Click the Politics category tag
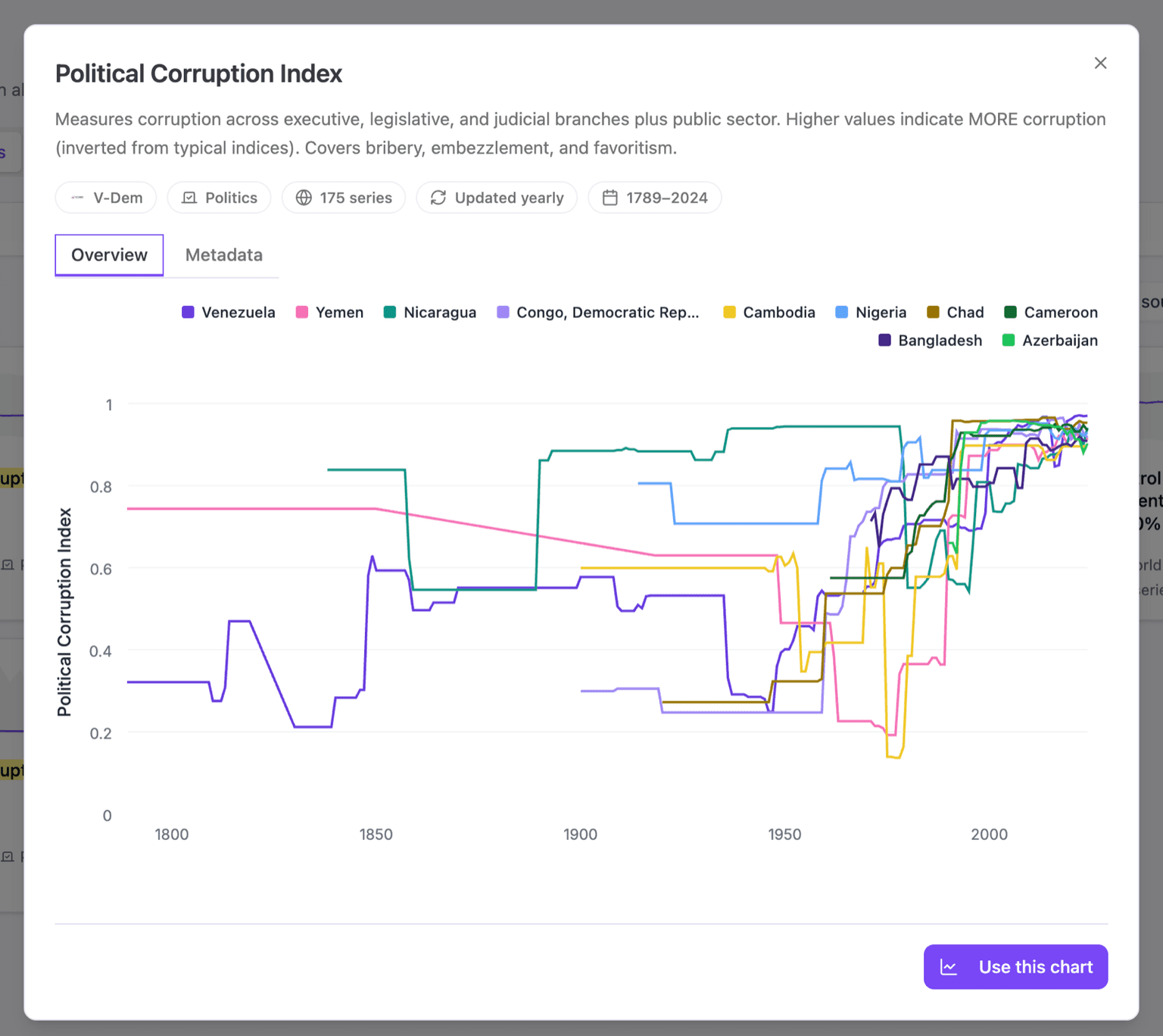 pos(220,198)
